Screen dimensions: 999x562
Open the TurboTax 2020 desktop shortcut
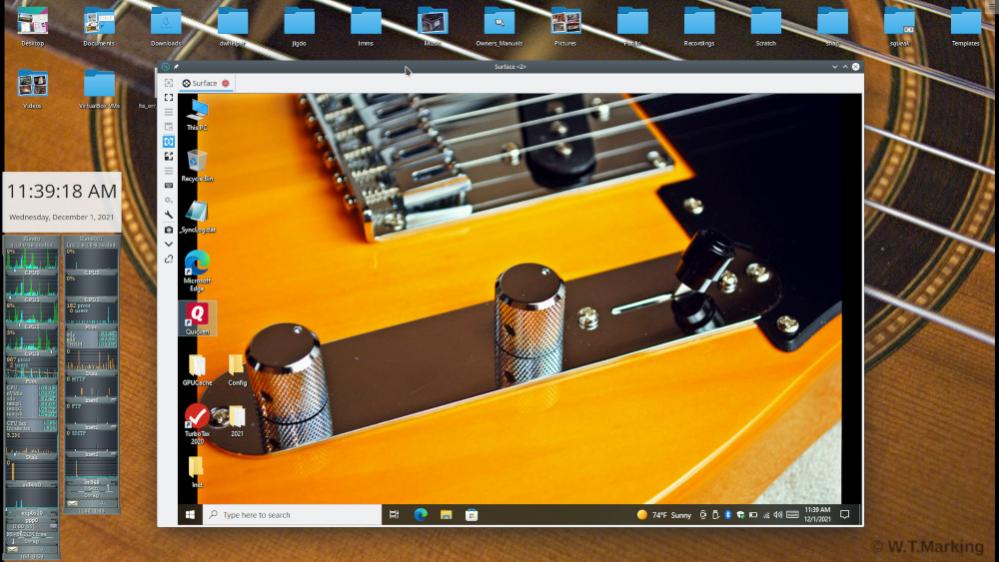(197, 420)
